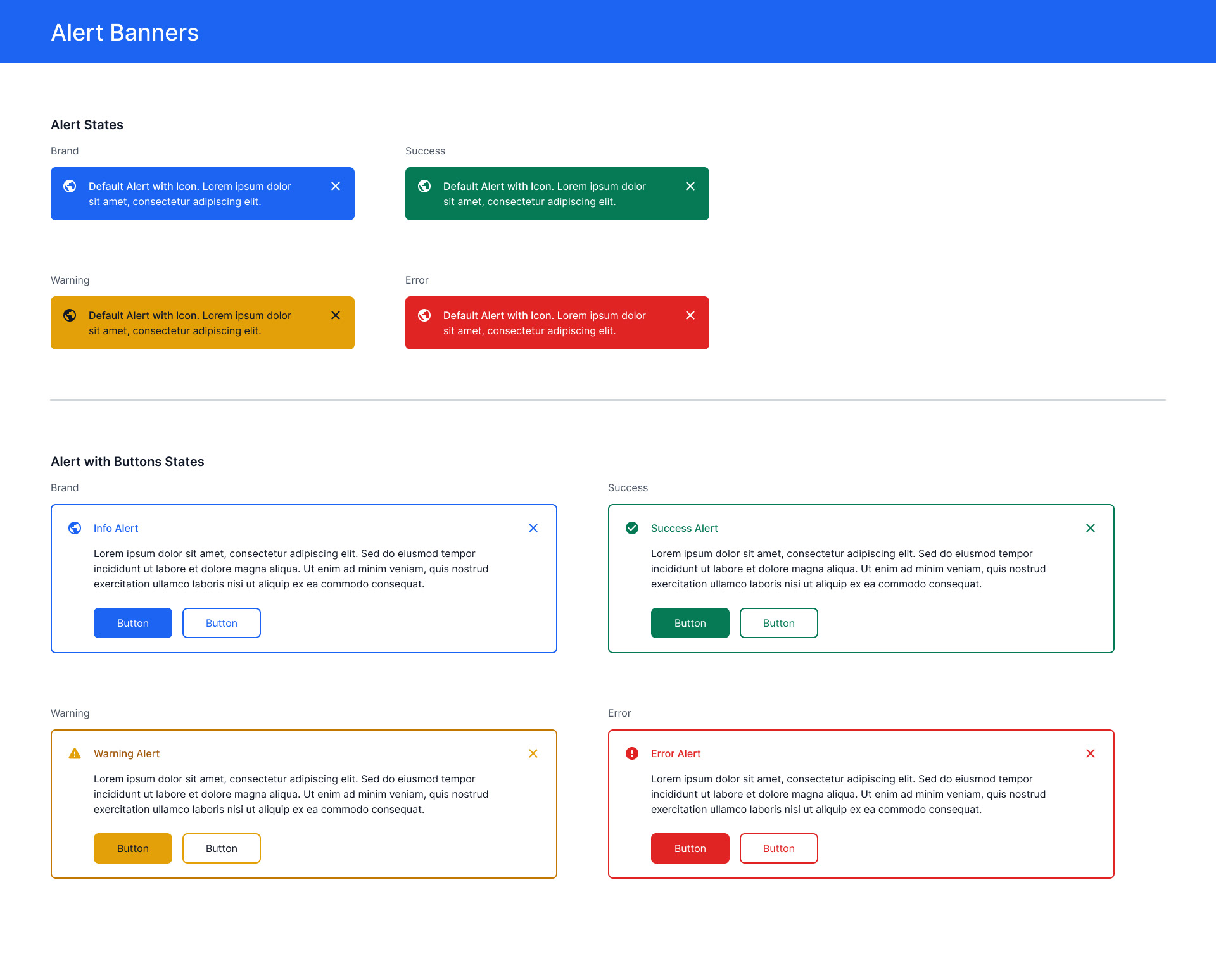Dismiss the Success Alert card

coord(1091,528)
